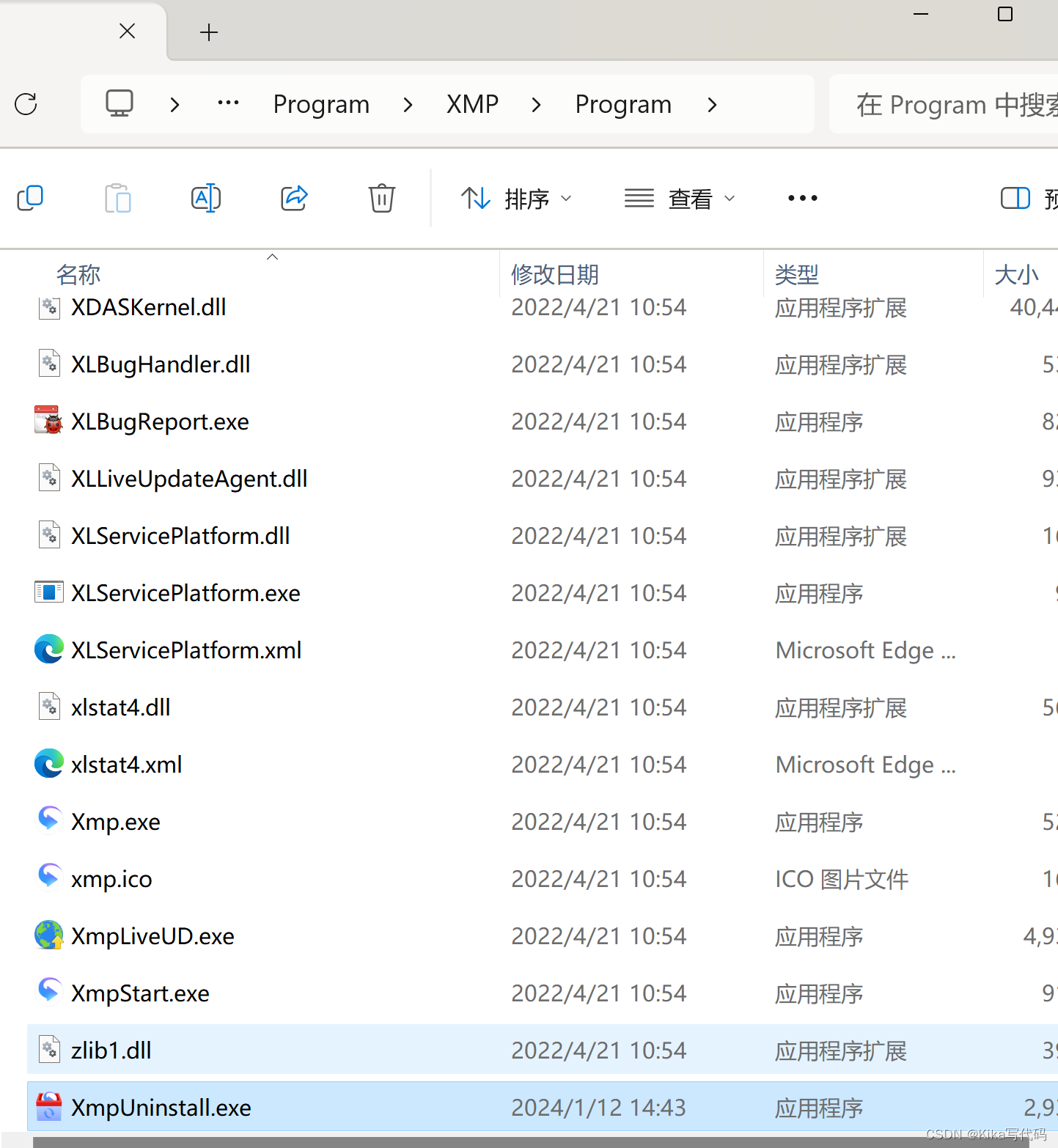Click the delete trash icon

click(381, 198)
